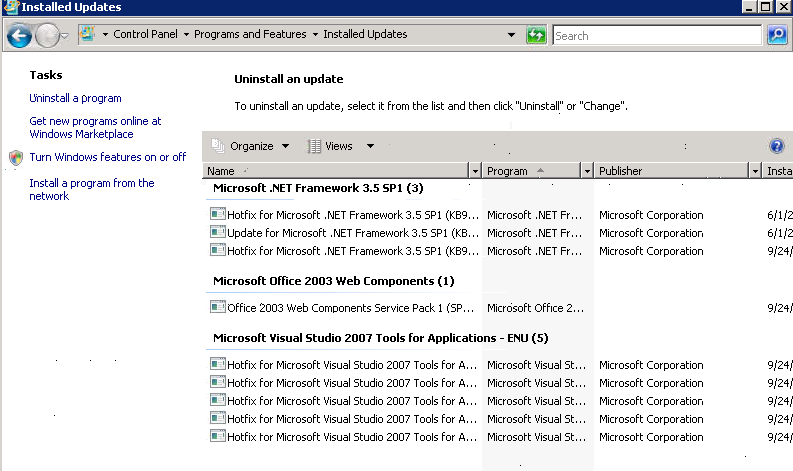Open Get new programs online at Windows Marketplace

click(95, 127)
